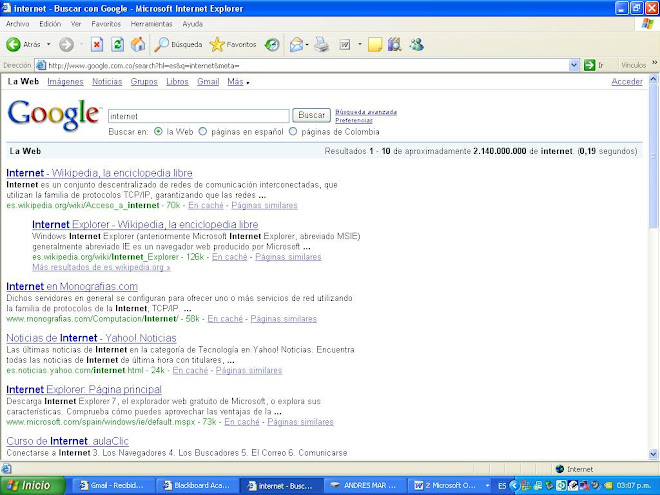The image size is (660, 495).
Task: Open the Favoritos menu in menu bar
Action: click(x=106, y=24)
